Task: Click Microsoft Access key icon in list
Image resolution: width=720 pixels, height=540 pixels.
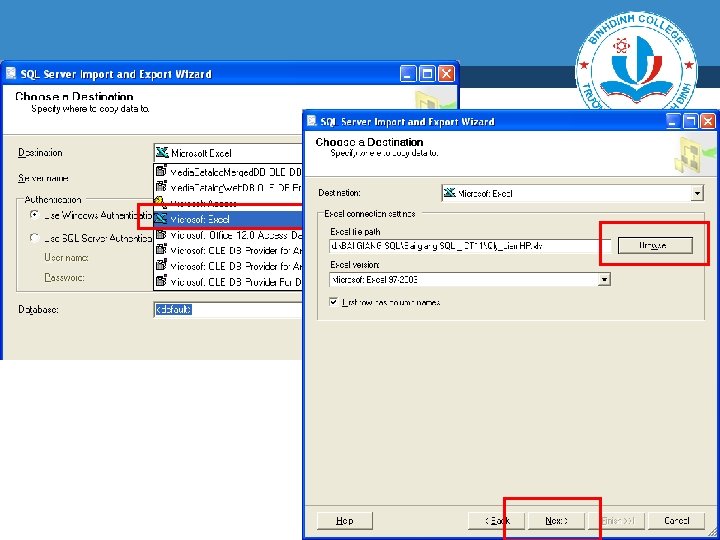Action: point(160,202)
